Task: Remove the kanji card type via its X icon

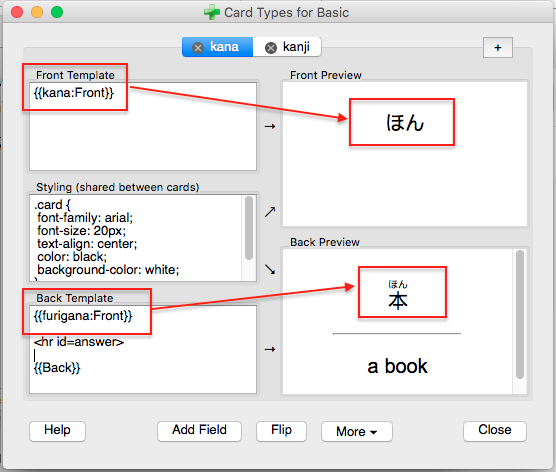Action: [271, 48]
